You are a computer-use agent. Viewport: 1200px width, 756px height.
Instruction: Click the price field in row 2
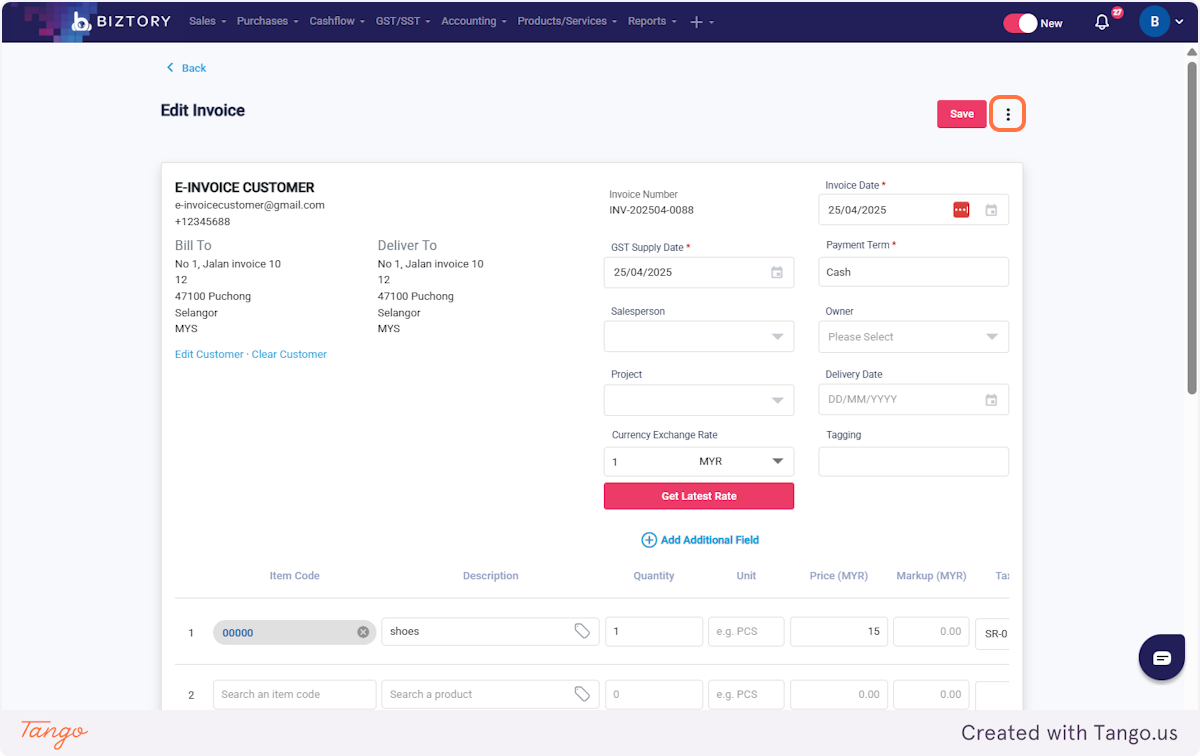[x=839, y=694]
